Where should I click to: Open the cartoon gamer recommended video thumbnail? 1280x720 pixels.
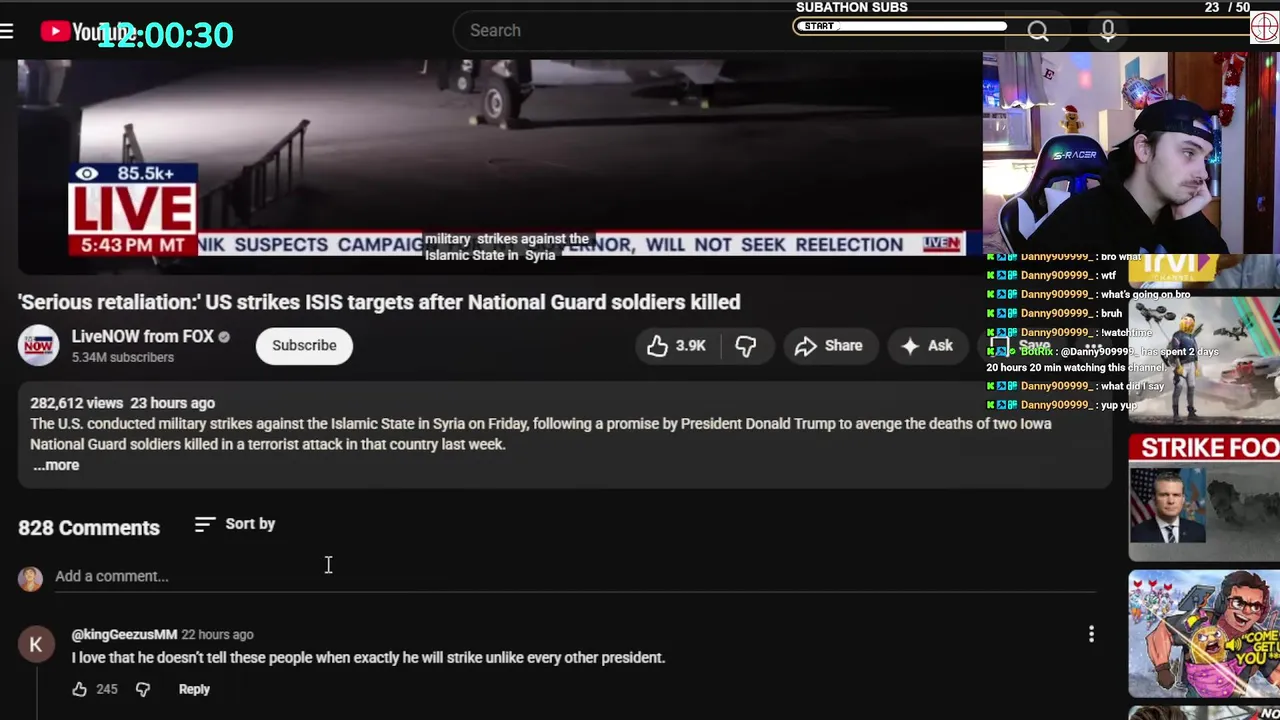1204,633
